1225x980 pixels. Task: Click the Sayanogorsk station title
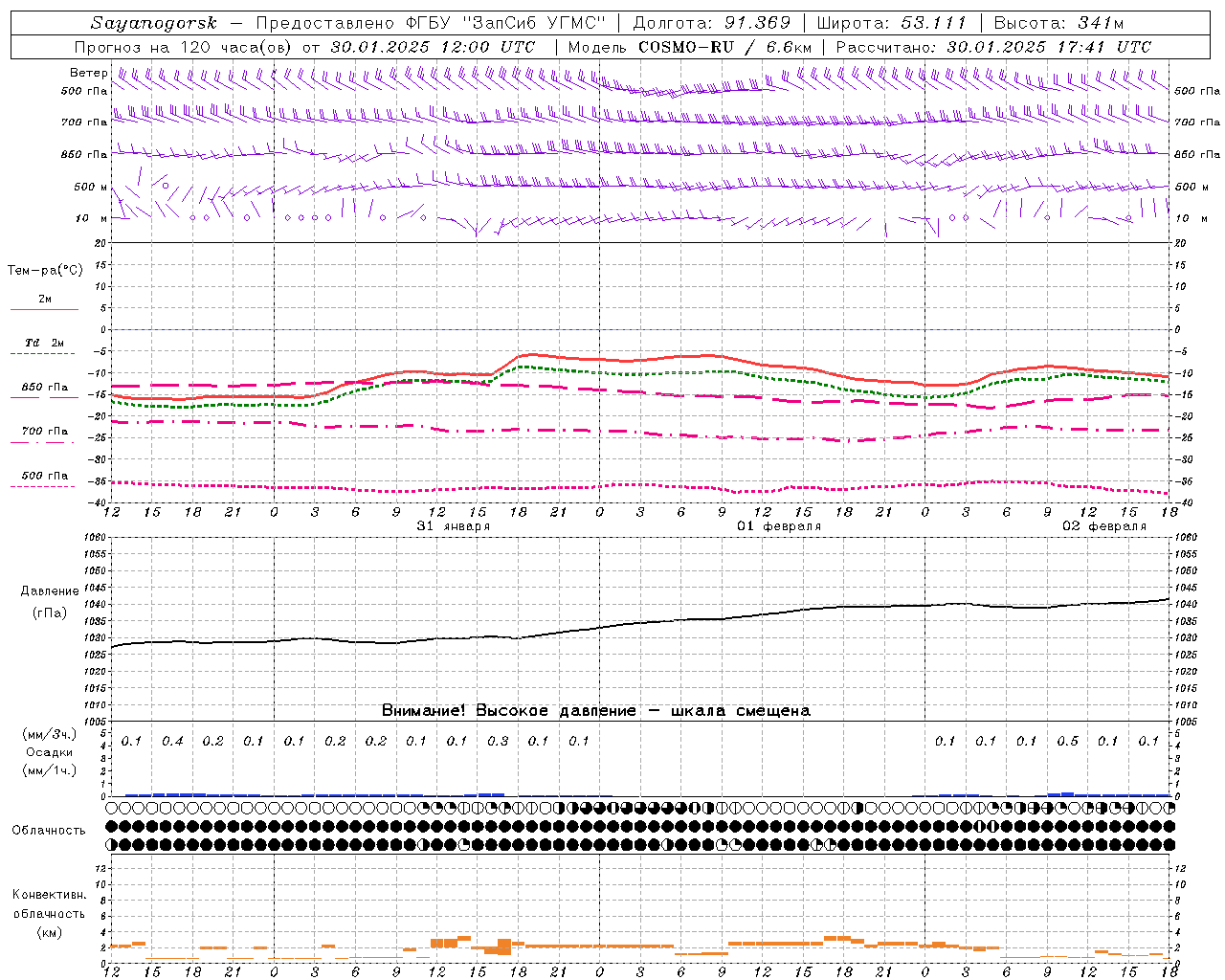(154, 23)
